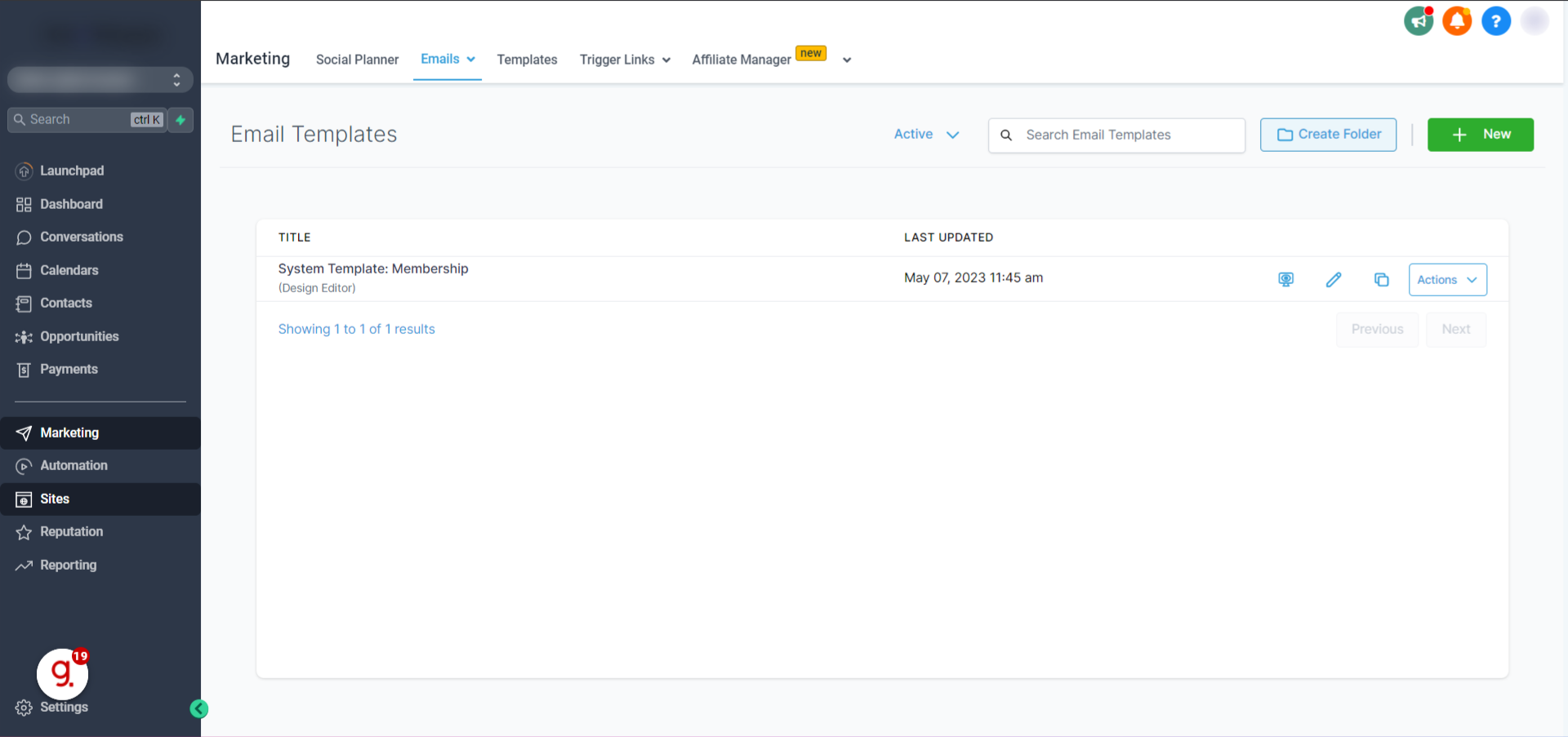Screen dimensions: 1568x737
Task: Open Sites in the sidebar
Action: tap(100, 499)
